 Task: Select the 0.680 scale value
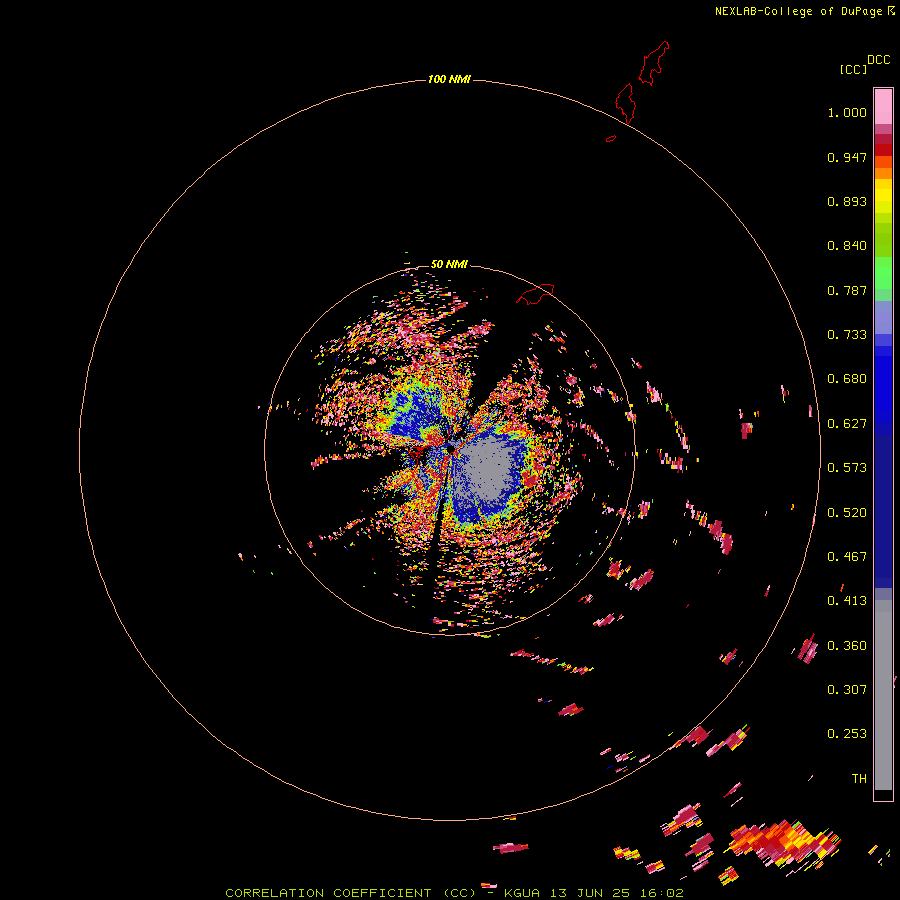coord(847,379)
